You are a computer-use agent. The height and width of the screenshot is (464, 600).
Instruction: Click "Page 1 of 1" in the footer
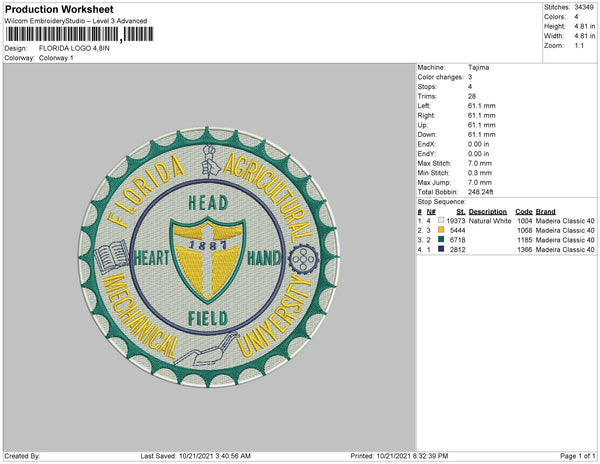[578, 456]
